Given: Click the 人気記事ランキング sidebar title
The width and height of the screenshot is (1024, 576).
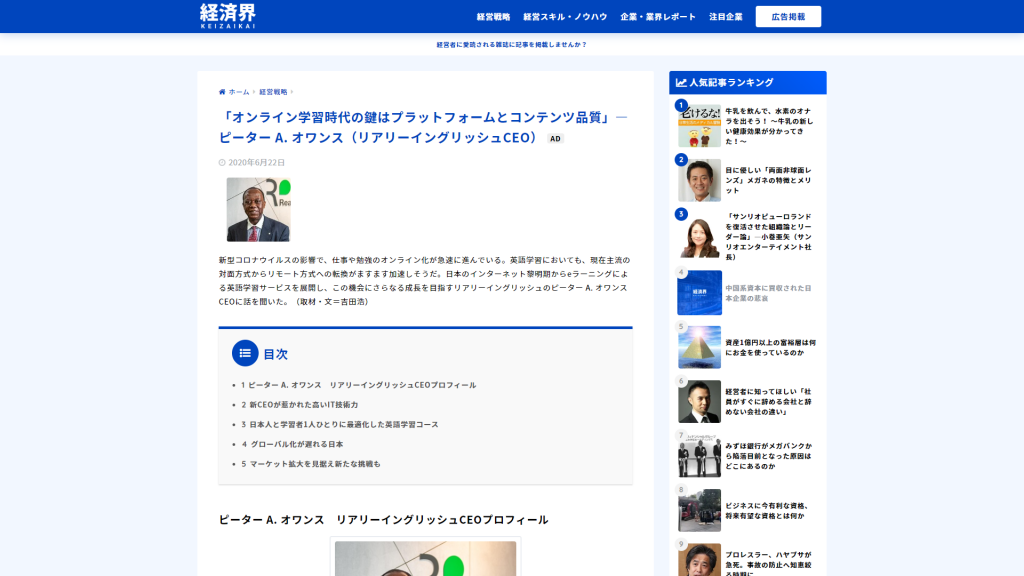Looking at the screenshot, I should 731,83.
